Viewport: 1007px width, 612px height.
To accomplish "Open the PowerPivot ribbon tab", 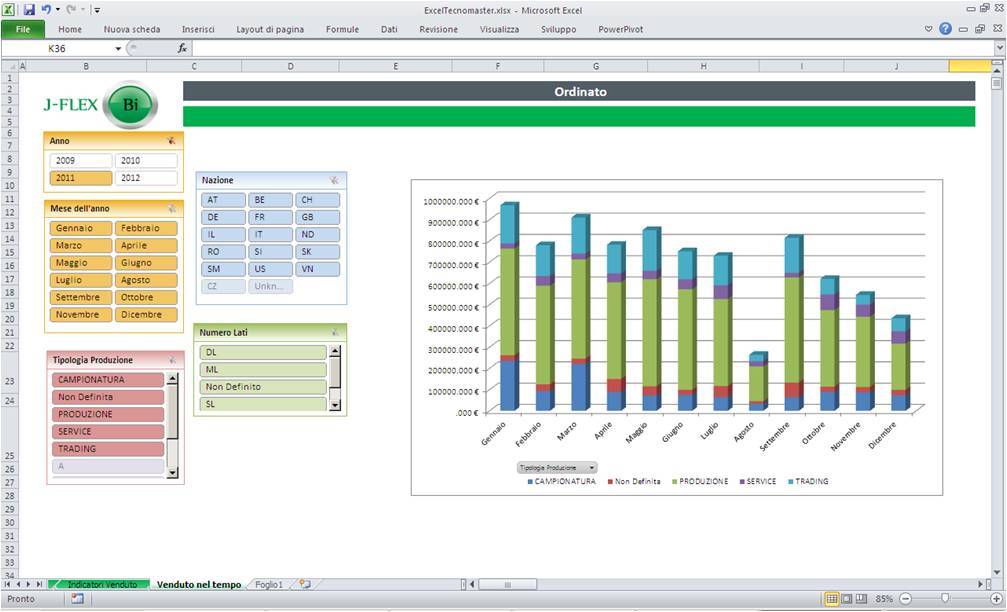I will tap(620, 29).
